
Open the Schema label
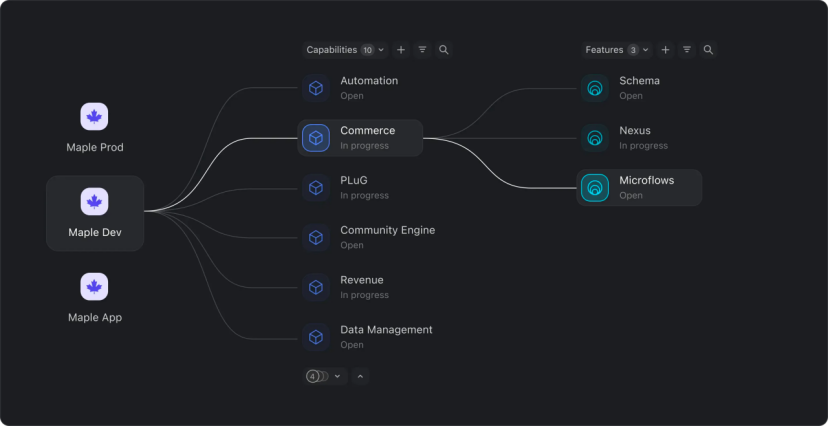point(639,81)
